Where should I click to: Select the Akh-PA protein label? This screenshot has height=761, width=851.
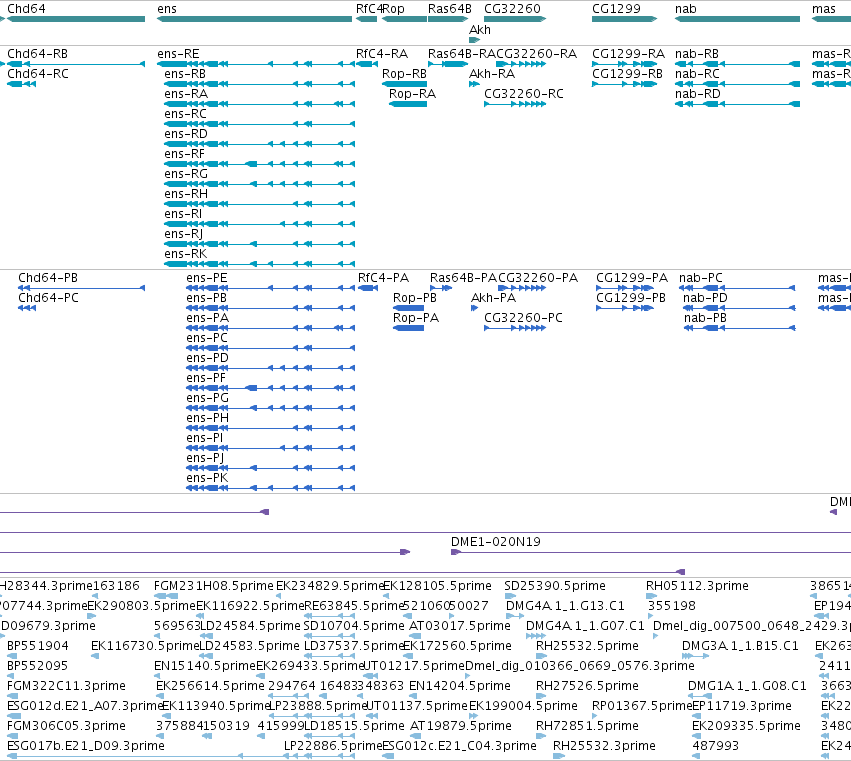493,298
